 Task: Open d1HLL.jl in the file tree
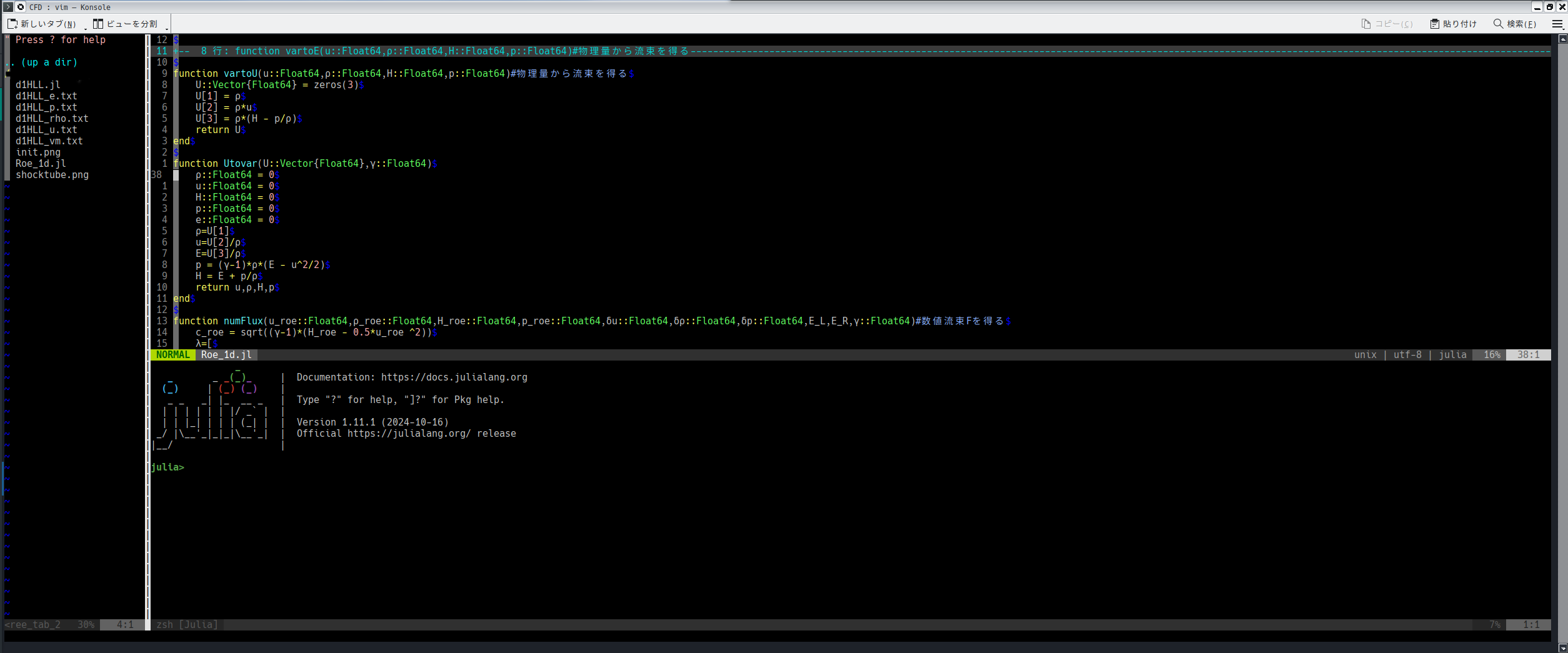tap(38, 85)
